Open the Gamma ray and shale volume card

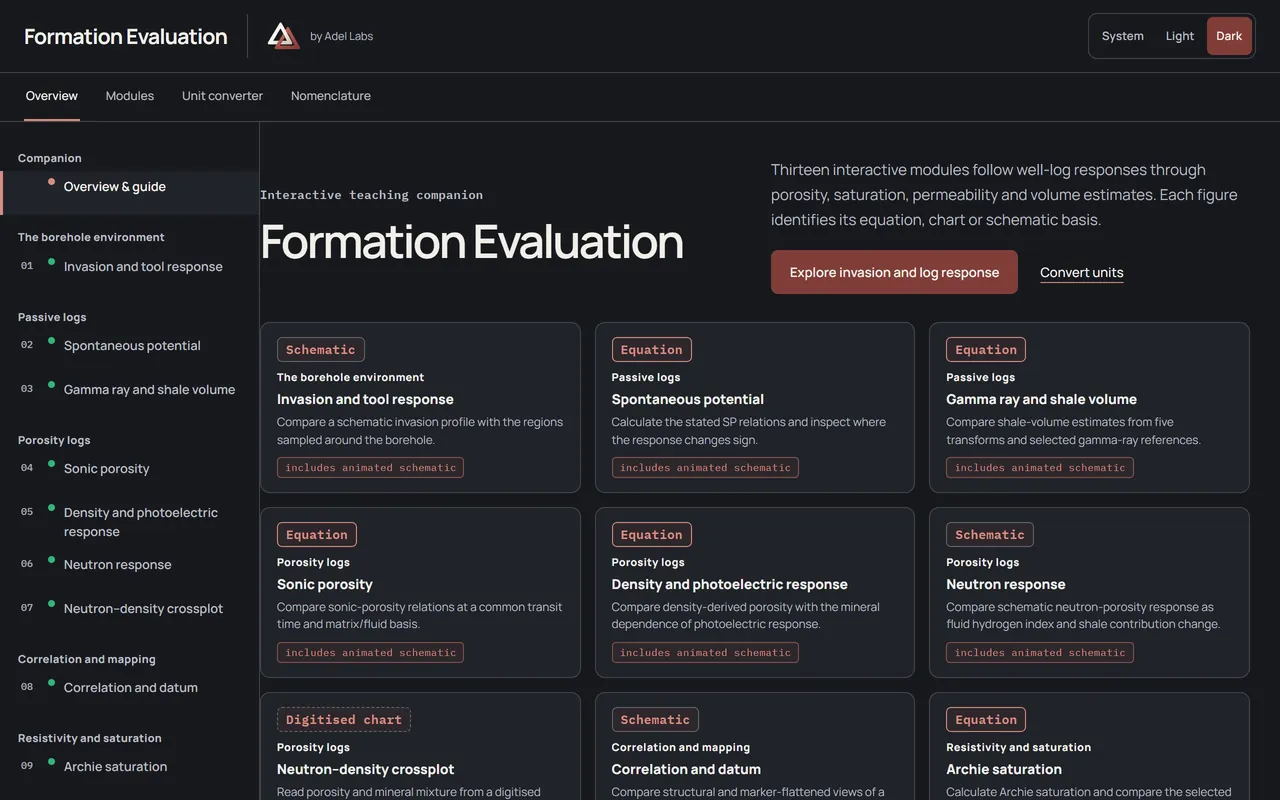(x=1089, y=407)
